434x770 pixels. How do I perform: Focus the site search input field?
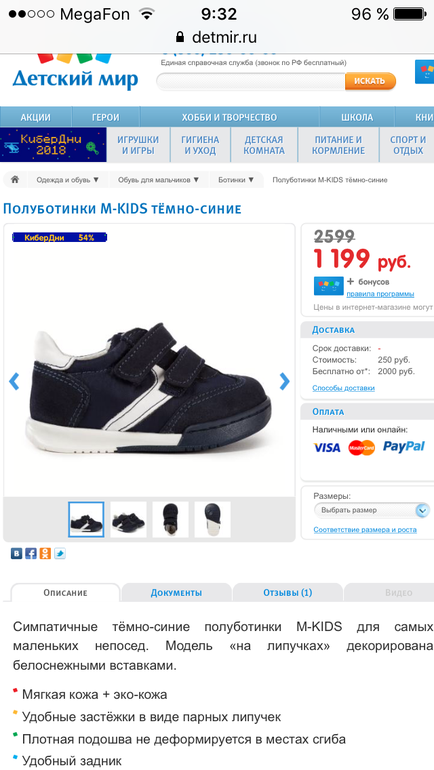click(251, 81)
